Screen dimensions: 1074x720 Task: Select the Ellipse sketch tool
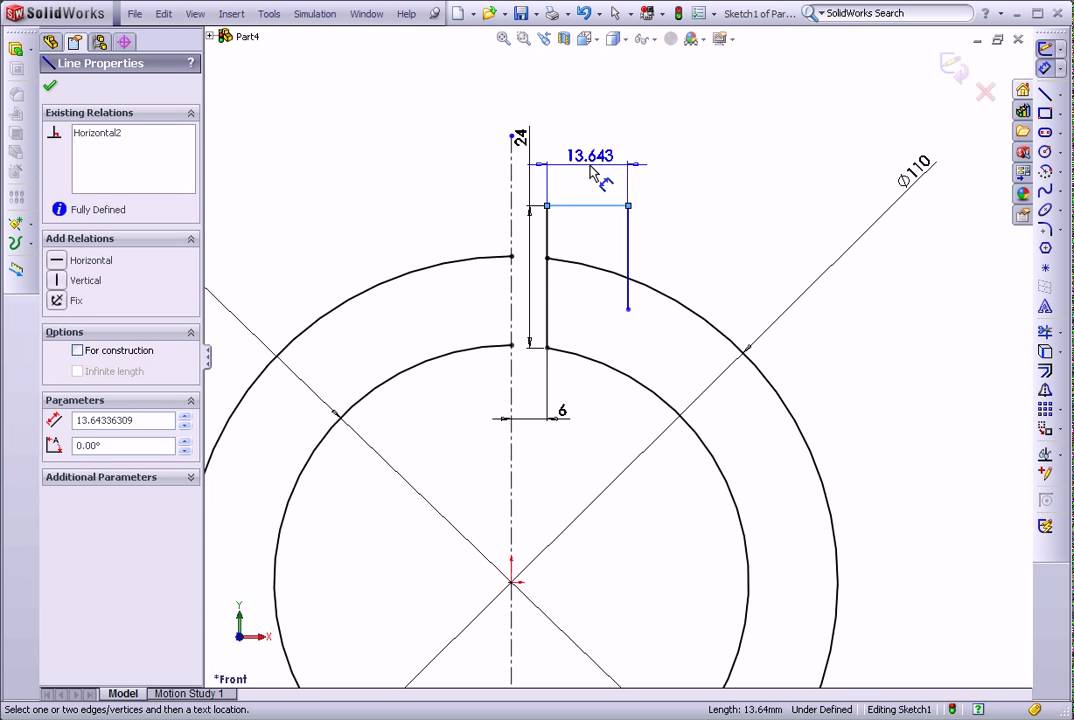click(1045, 210)
